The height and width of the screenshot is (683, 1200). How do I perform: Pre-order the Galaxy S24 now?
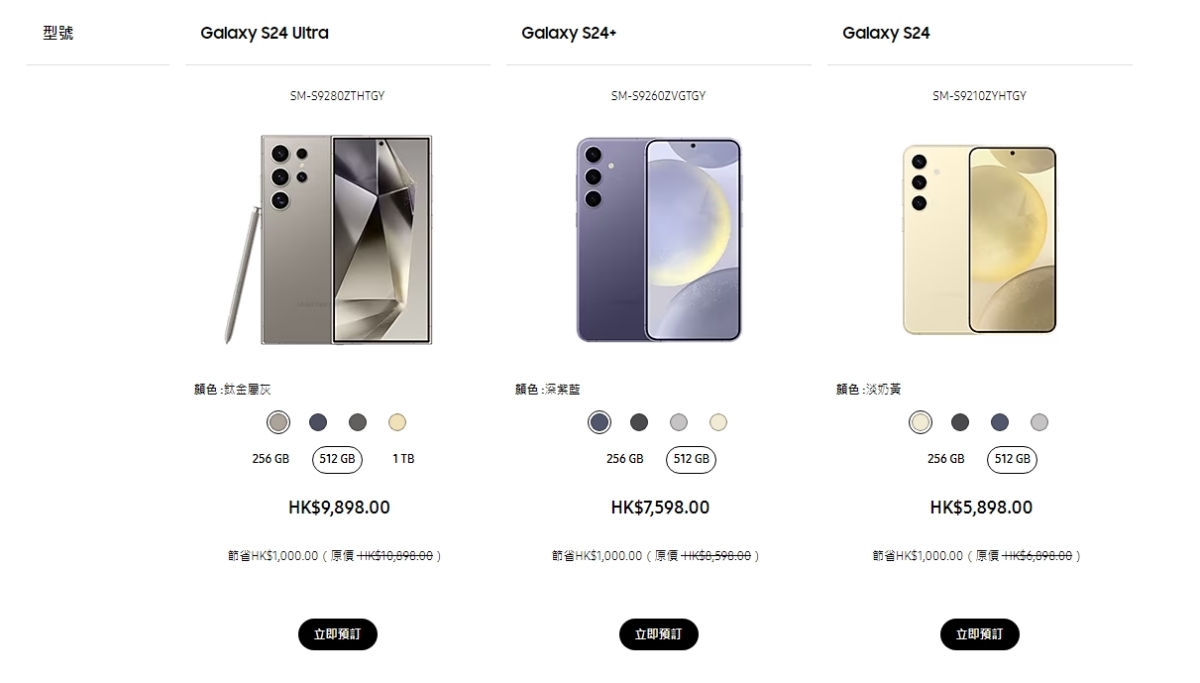[980, 634]
